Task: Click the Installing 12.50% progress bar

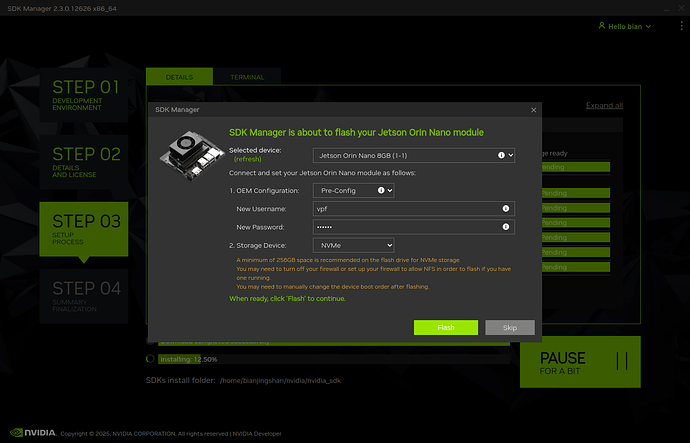Action: point(334,359)
